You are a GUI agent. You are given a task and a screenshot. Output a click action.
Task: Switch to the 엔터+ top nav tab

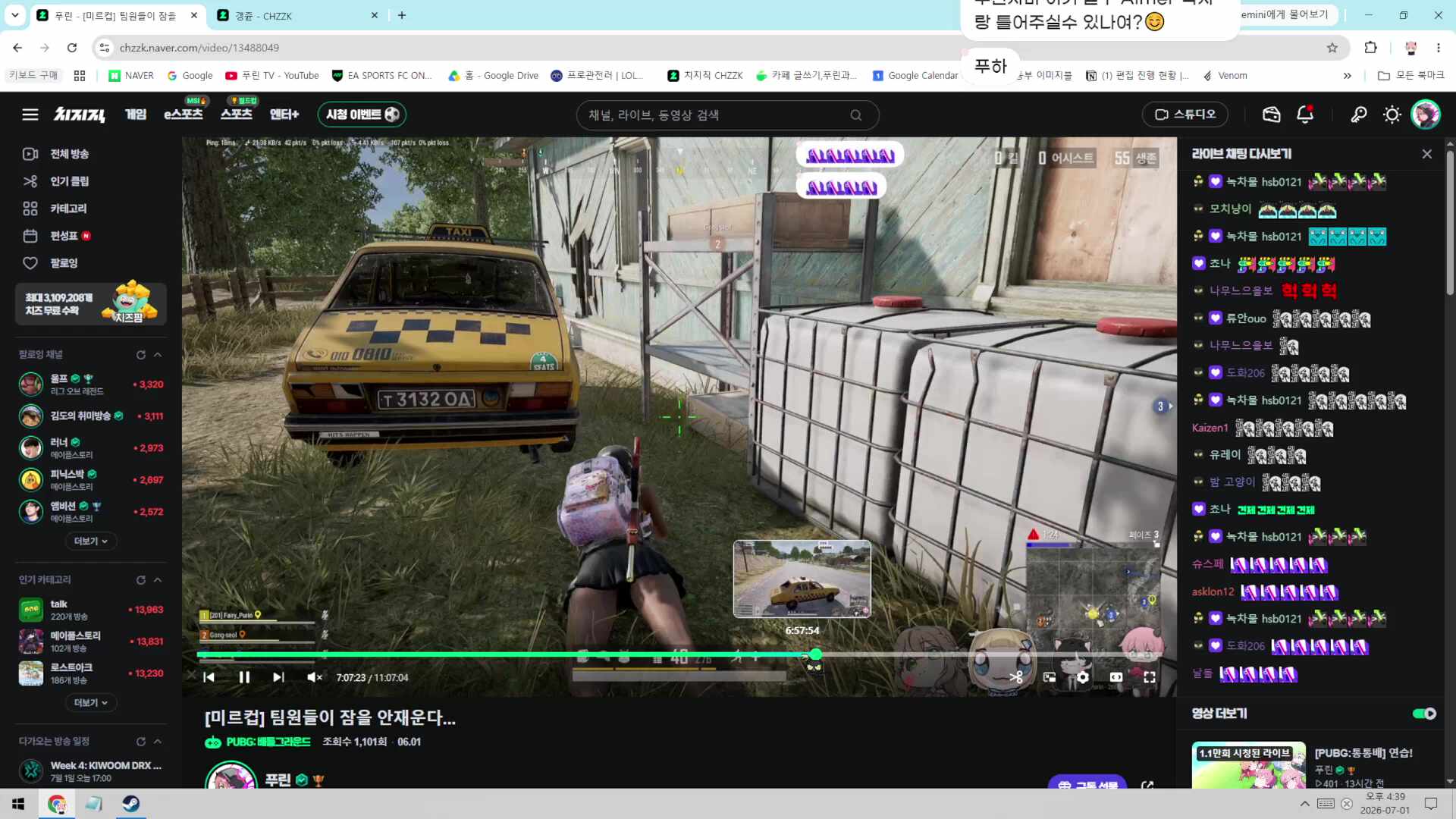[284, 115]
